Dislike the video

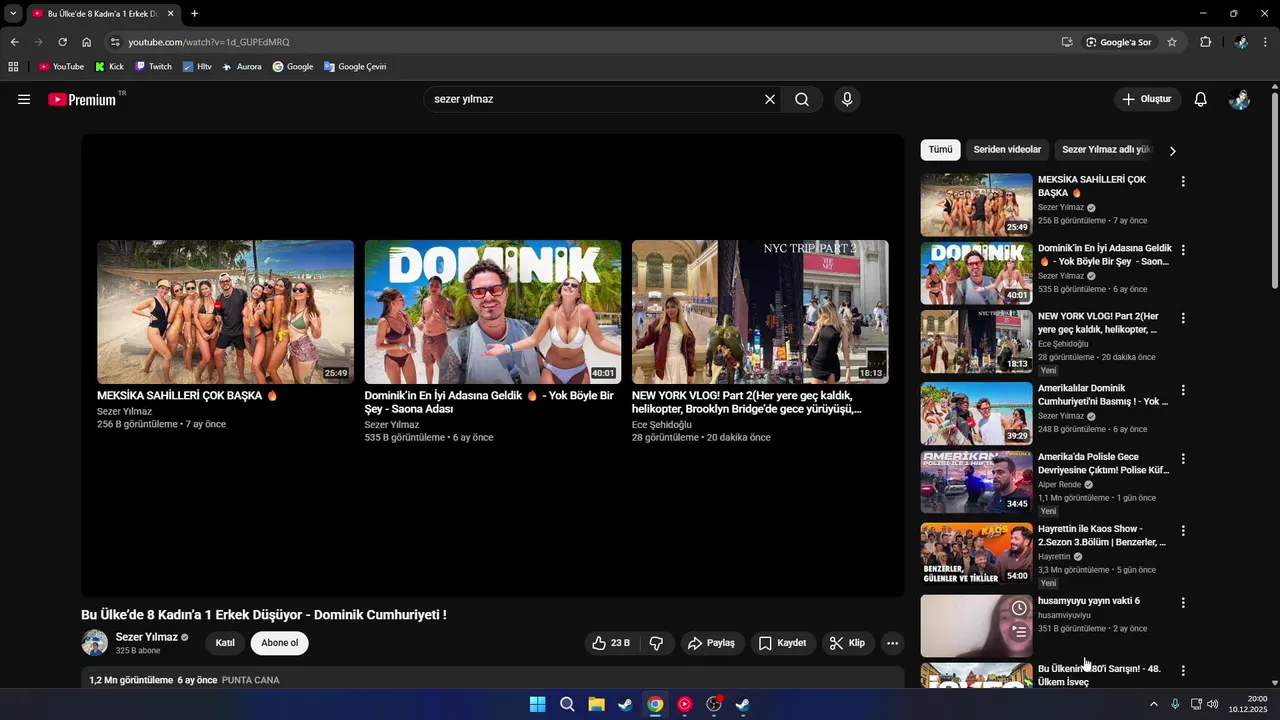click(x=656, y=643)
